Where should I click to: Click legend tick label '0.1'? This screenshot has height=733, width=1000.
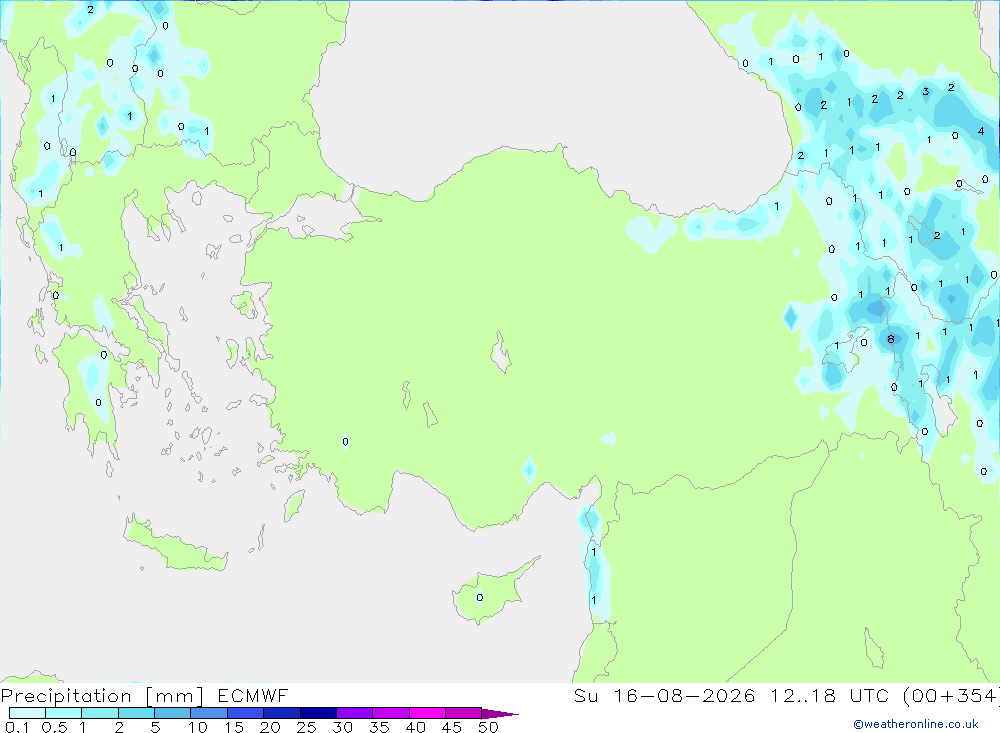[x=17, y=727]
